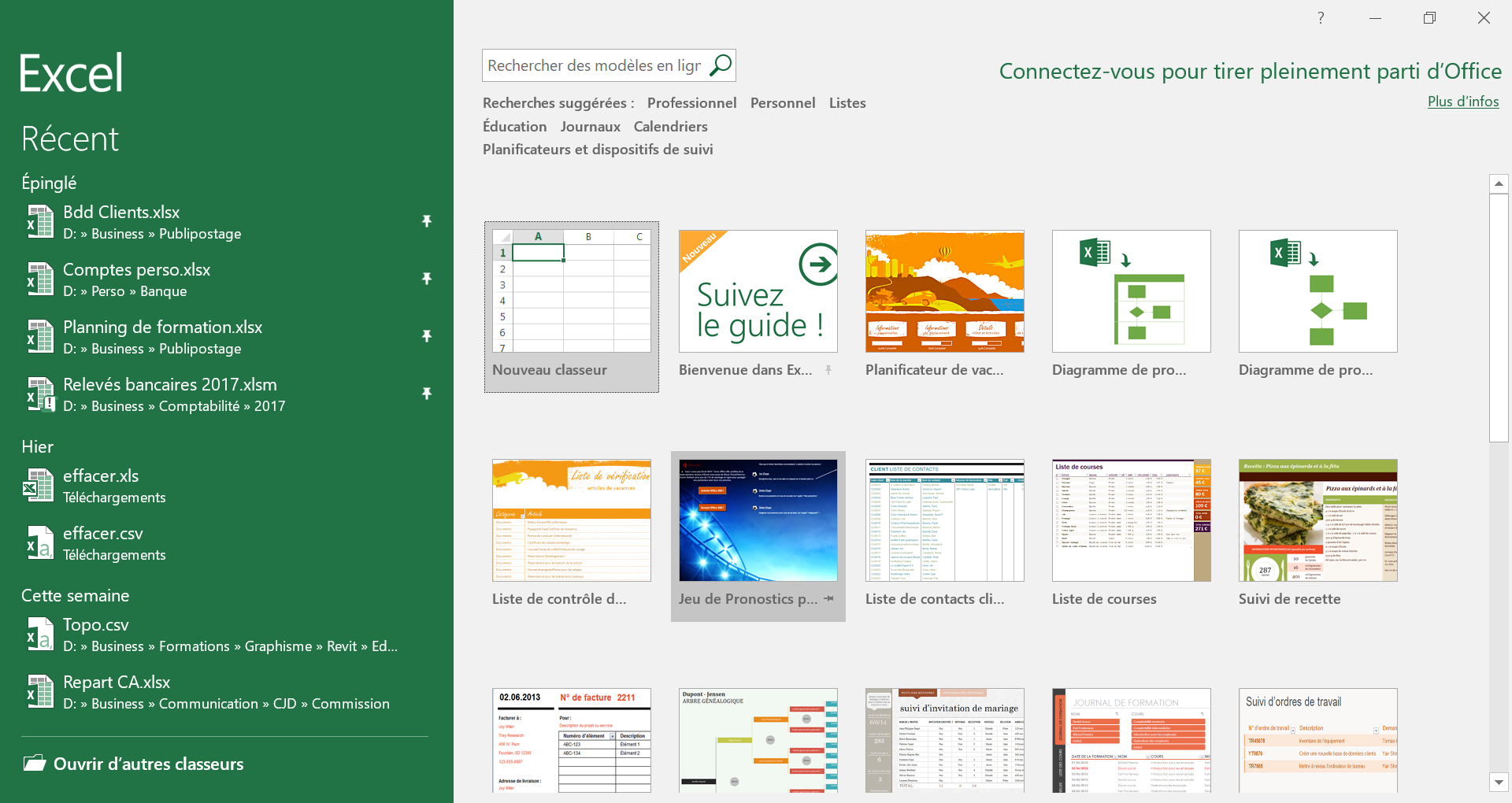Select suggested search Personnel
This screenshot has height=803, width=1512.
(x=783, y=103)
